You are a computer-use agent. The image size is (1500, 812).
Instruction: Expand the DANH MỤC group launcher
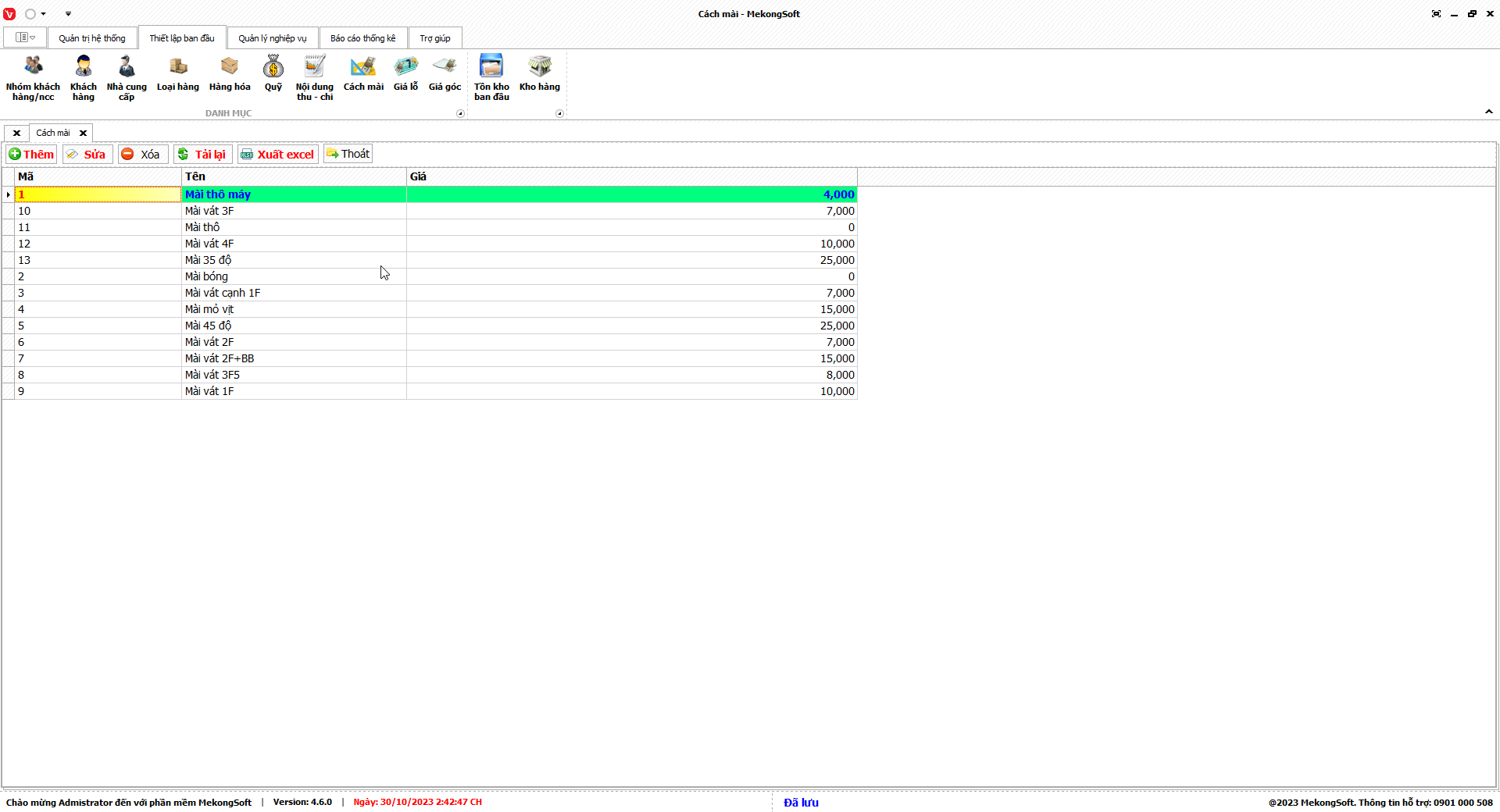point(460,114)
